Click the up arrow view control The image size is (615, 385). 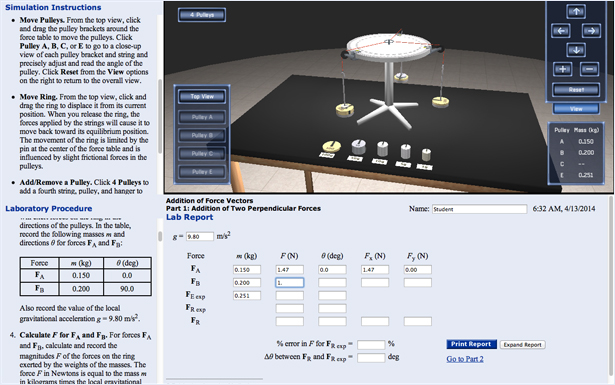click(x=576, y=11)
